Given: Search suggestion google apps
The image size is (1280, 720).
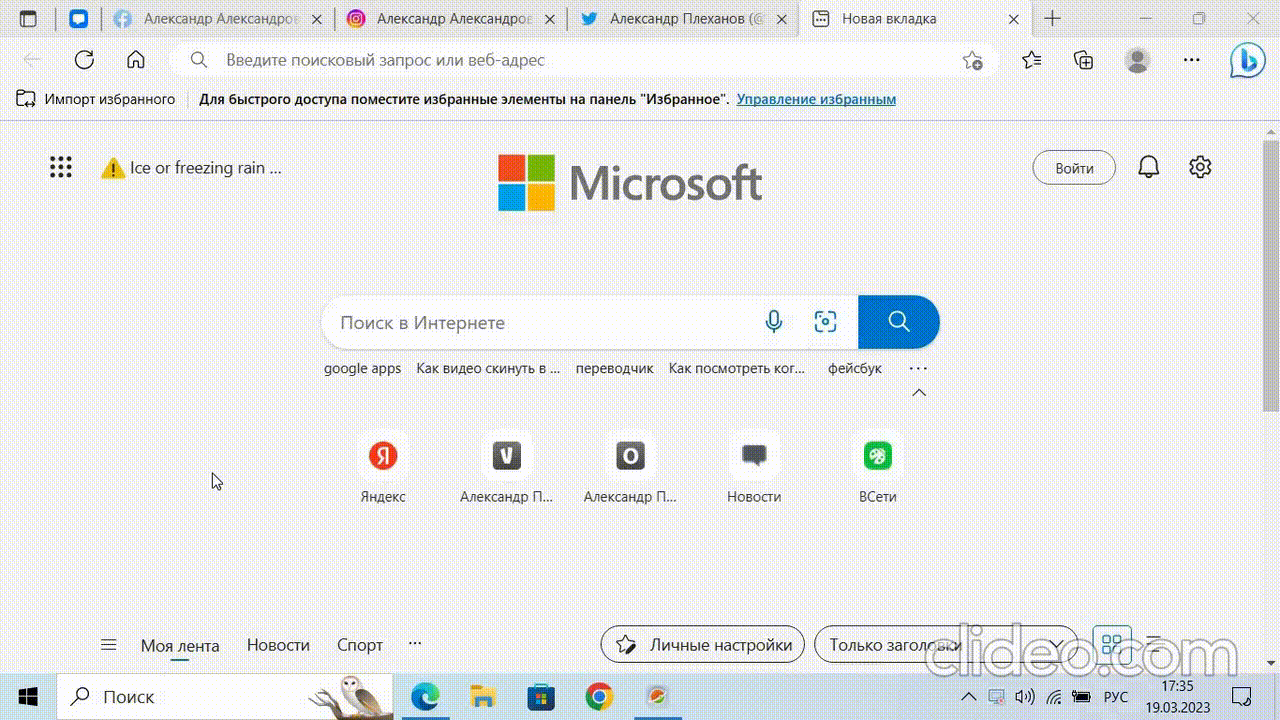Looking at the screenshot, I should pyautogui.click(x=362, y=368).
